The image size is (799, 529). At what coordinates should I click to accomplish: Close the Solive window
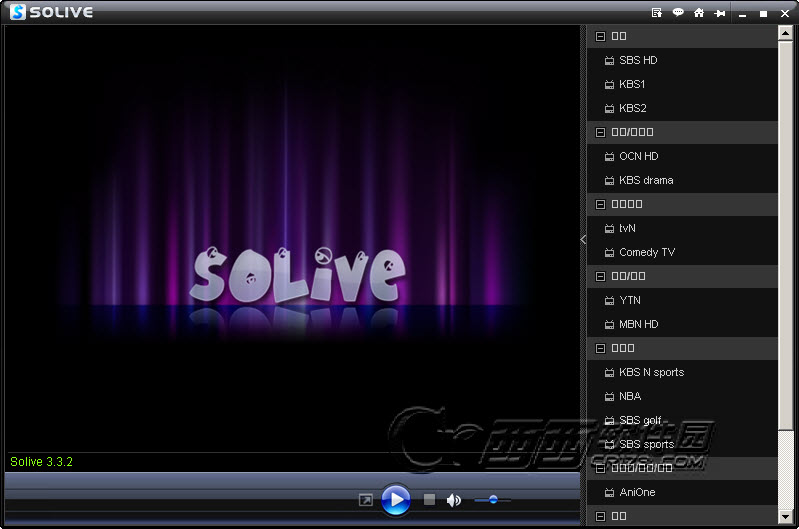click(x=785, y=14)
